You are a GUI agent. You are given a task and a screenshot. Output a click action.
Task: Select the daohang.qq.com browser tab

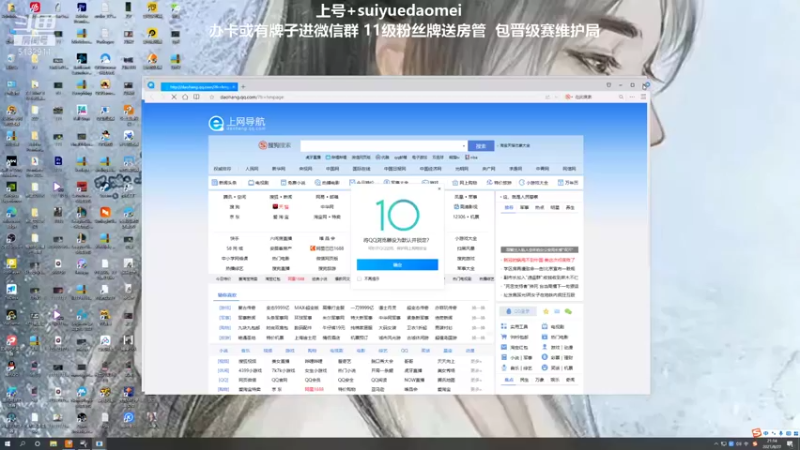pyautogui.click(x=199, y=87)
